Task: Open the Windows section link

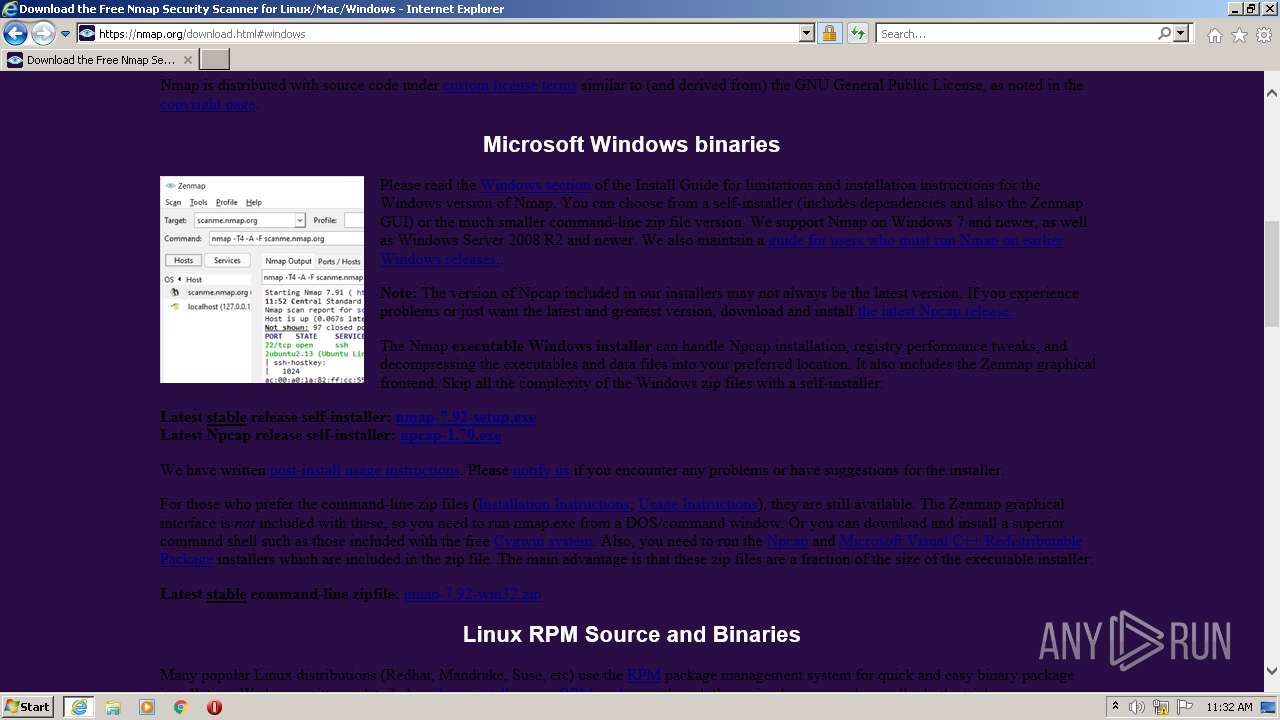Action: click(535, 185)
